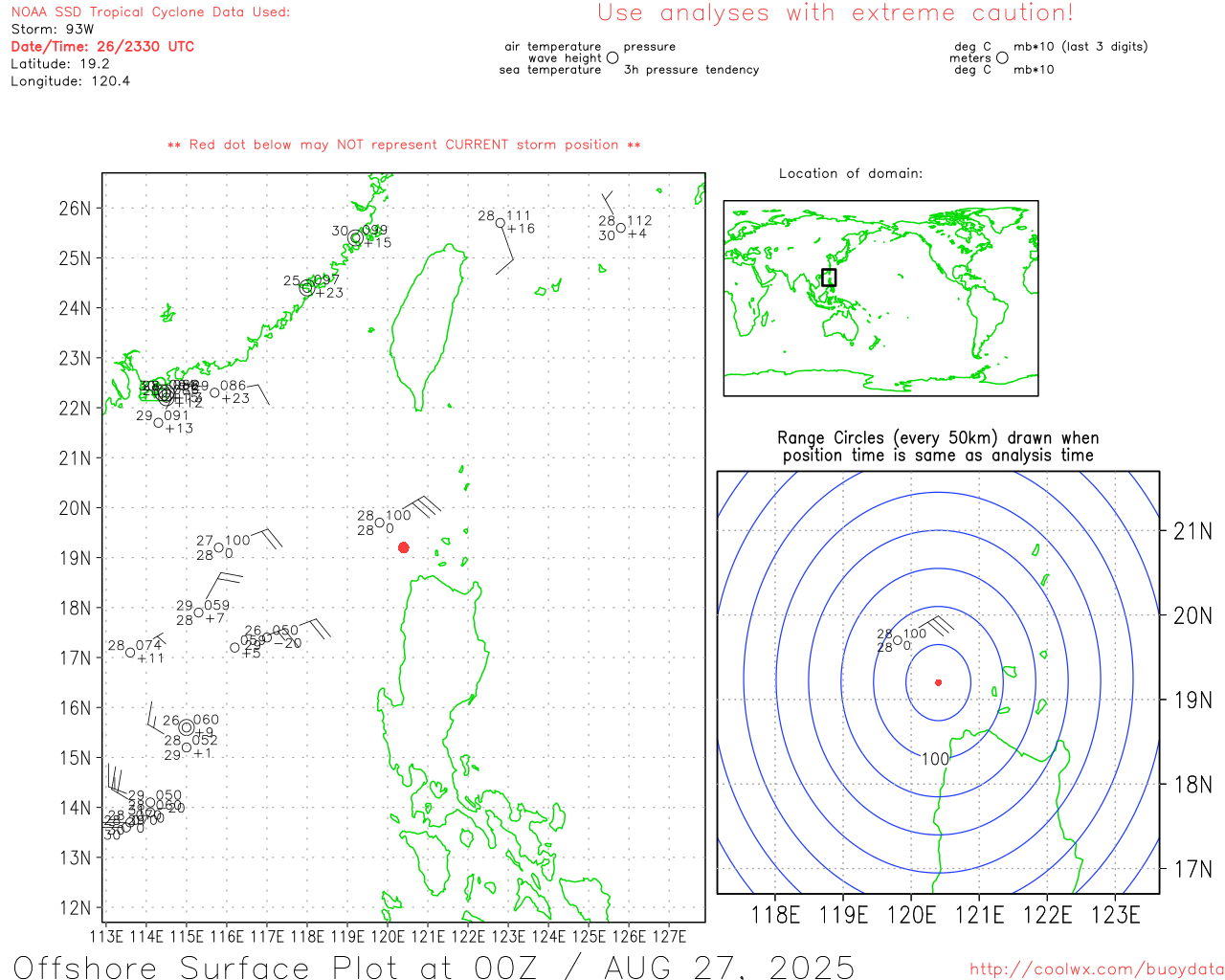
Task: Click the station with 052 +1 reading
Action: (x=187, y=747)
